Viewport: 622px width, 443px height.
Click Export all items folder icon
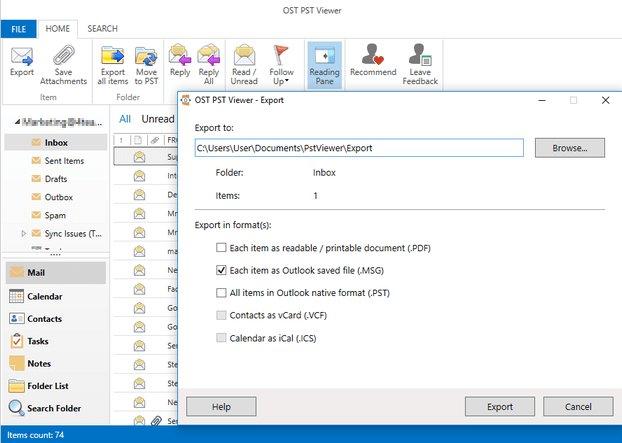pos(113,56)
